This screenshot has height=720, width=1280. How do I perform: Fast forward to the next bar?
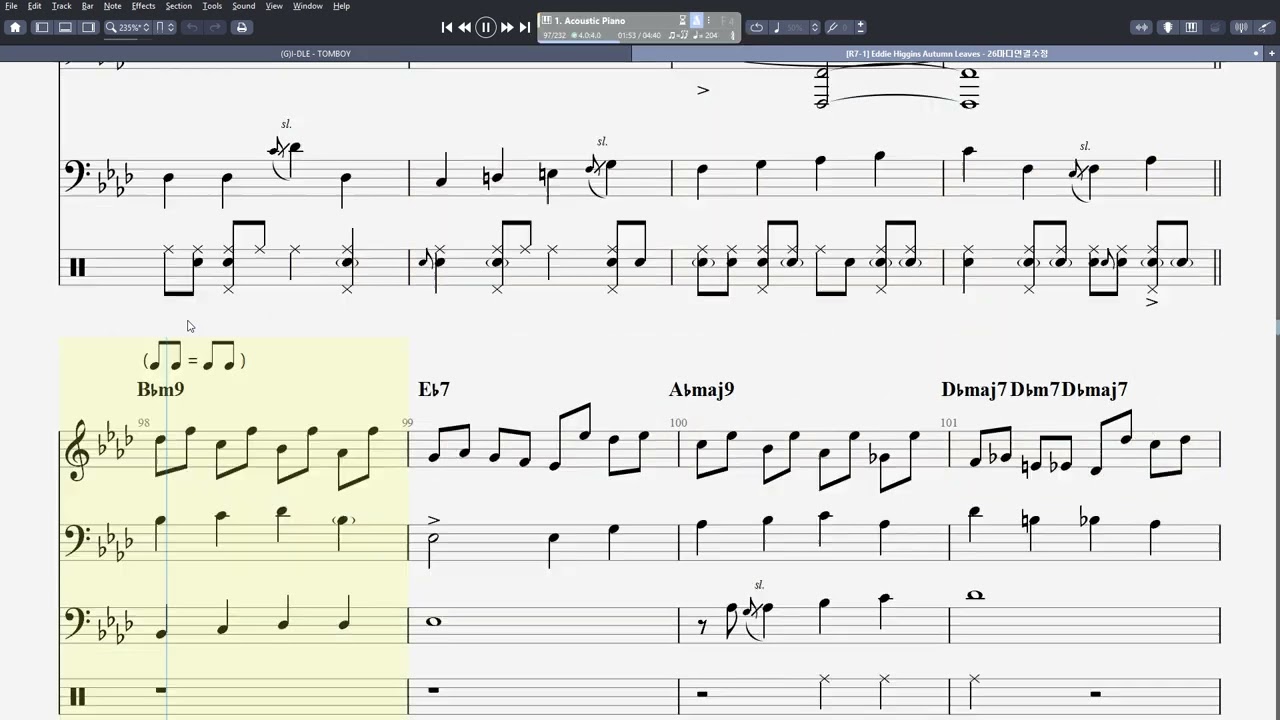point(507,28)
